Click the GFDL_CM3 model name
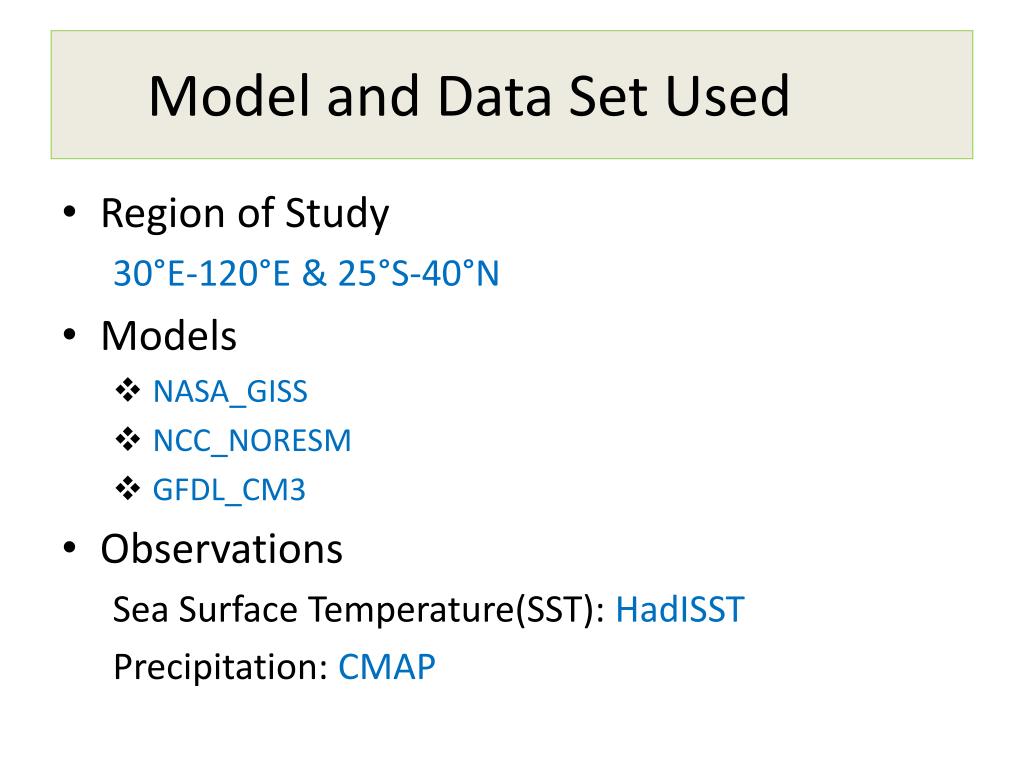This screenshot has height=768, width=1024. click(x=229, y=490)
